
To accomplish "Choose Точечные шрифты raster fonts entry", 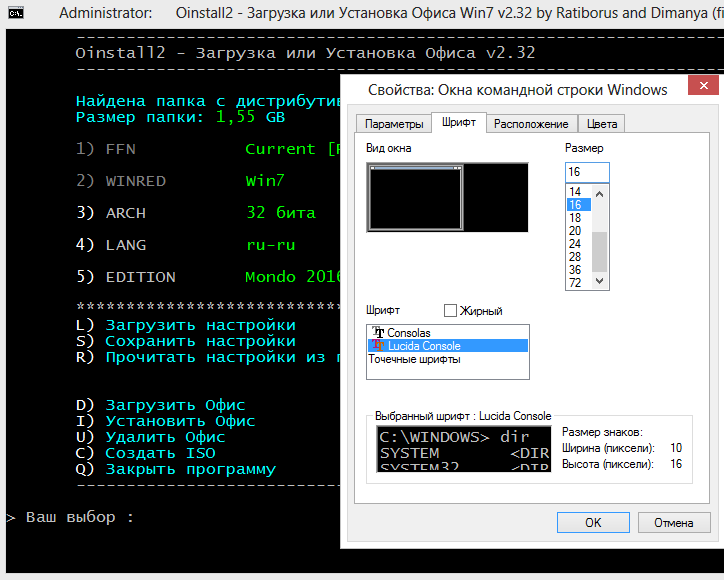I will [448, 359].
